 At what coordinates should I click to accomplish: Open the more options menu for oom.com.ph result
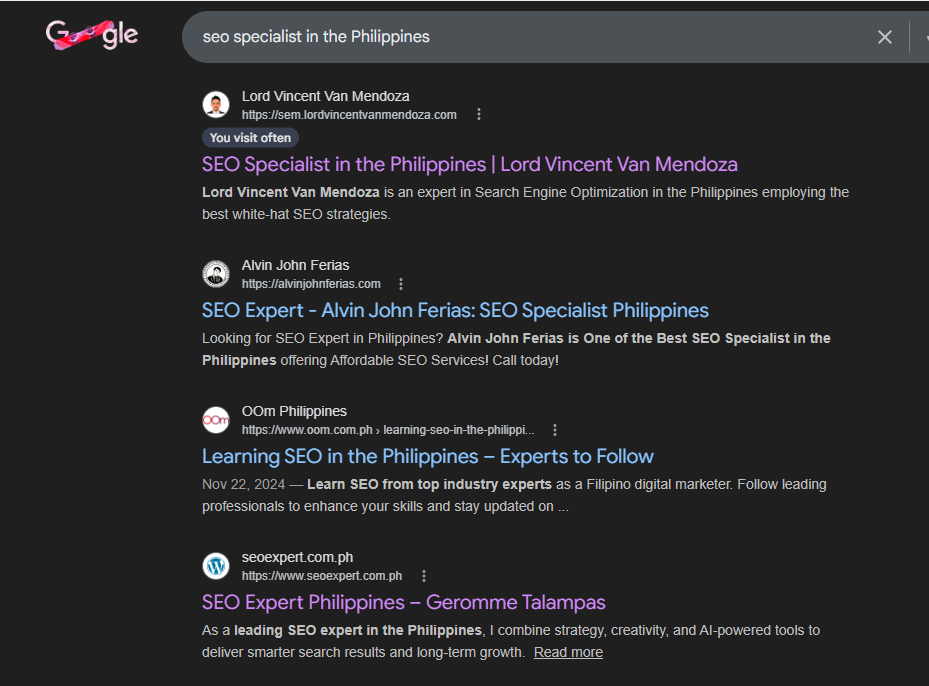pos(556,430)
